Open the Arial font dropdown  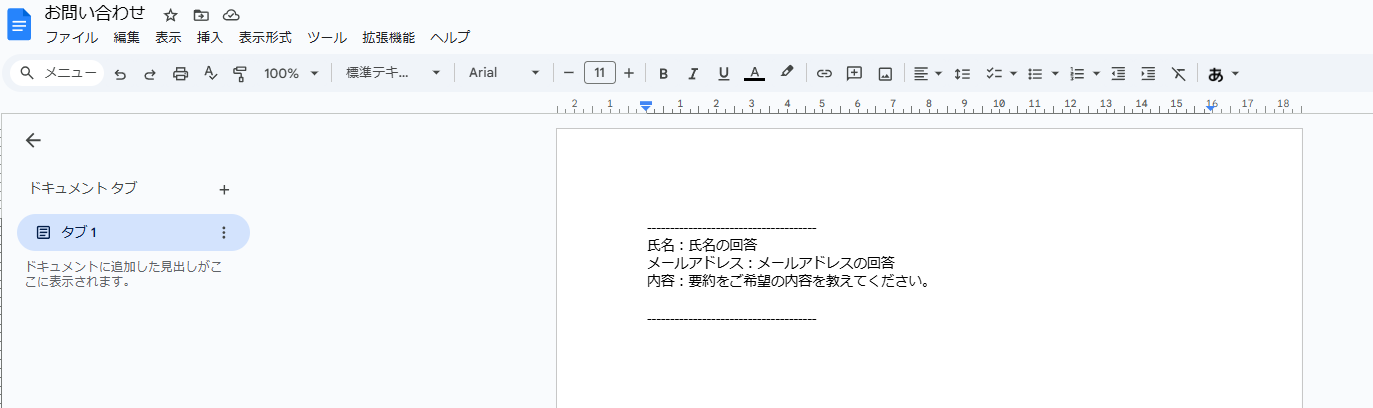(504, 73)
